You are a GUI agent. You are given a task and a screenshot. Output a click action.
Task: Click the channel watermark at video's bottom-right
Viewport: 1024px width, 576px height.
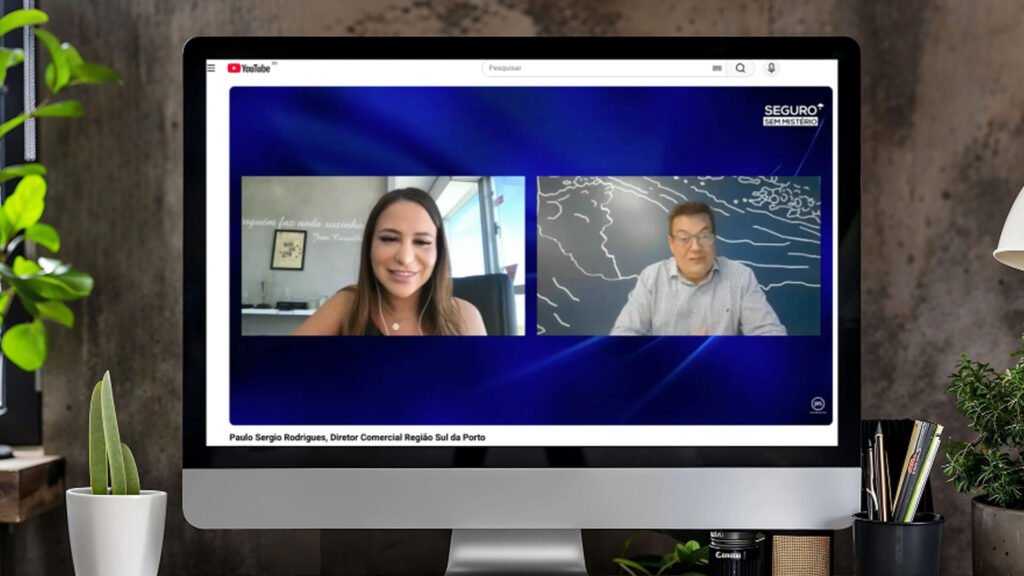click(x=817, y=404)
